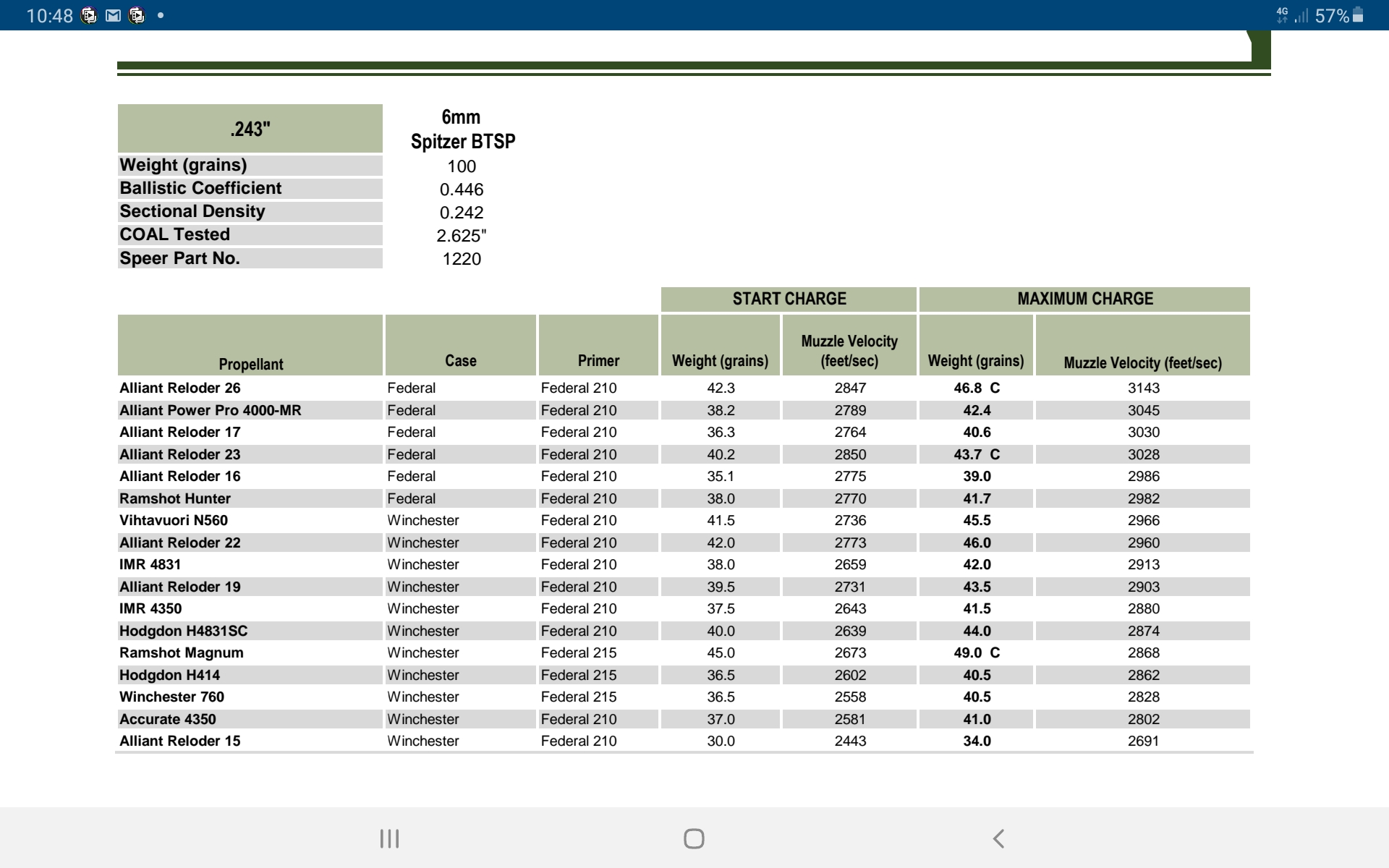This screenshot has width=1389, height=868.
Task: Select the Accurate 4350 propellant
Action: point(168,719)
